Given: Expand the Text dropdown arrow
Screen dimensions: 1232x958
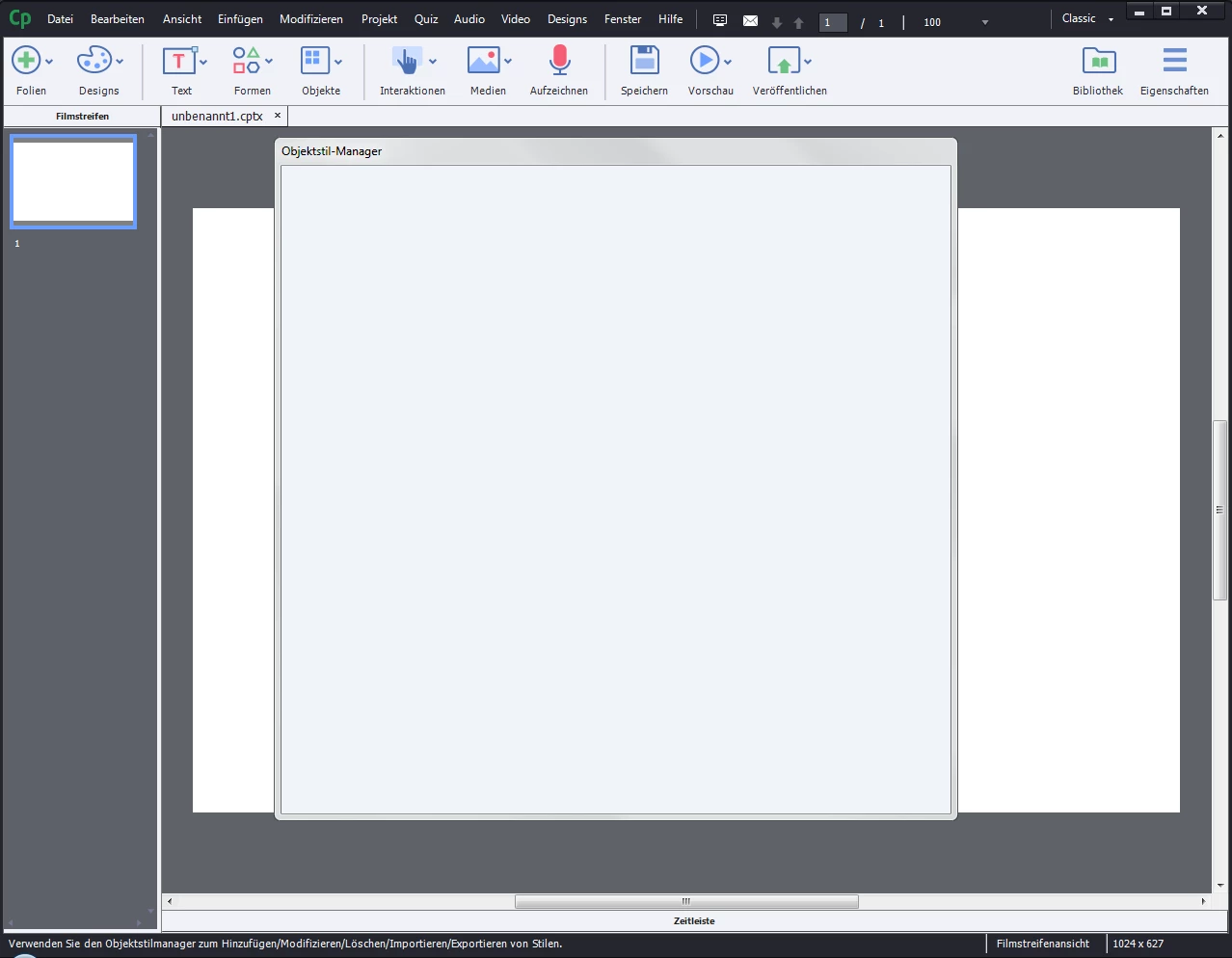Looking at the screenshot, I should 203,62.
